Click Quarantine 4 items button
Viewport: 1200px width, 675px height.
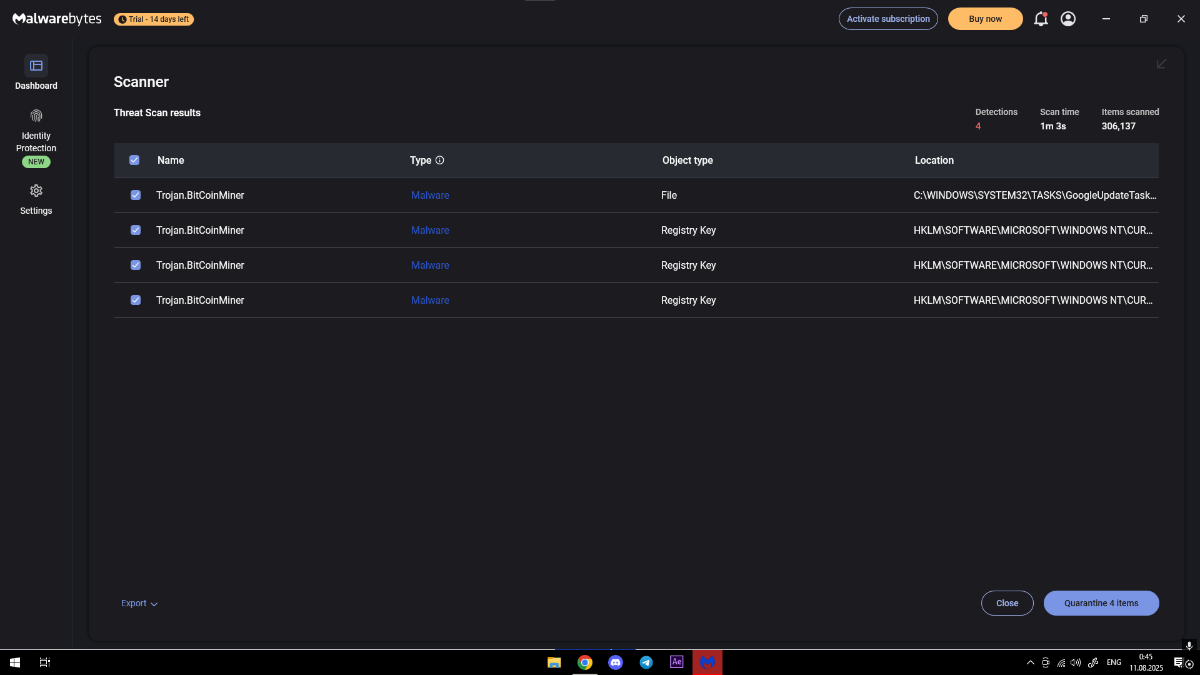(1101, 603)
